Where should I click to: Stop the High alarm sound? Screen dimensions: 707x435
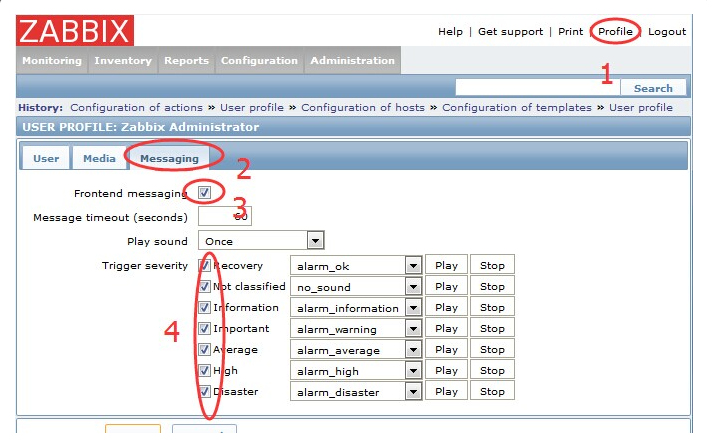click(x=492, y=370)
